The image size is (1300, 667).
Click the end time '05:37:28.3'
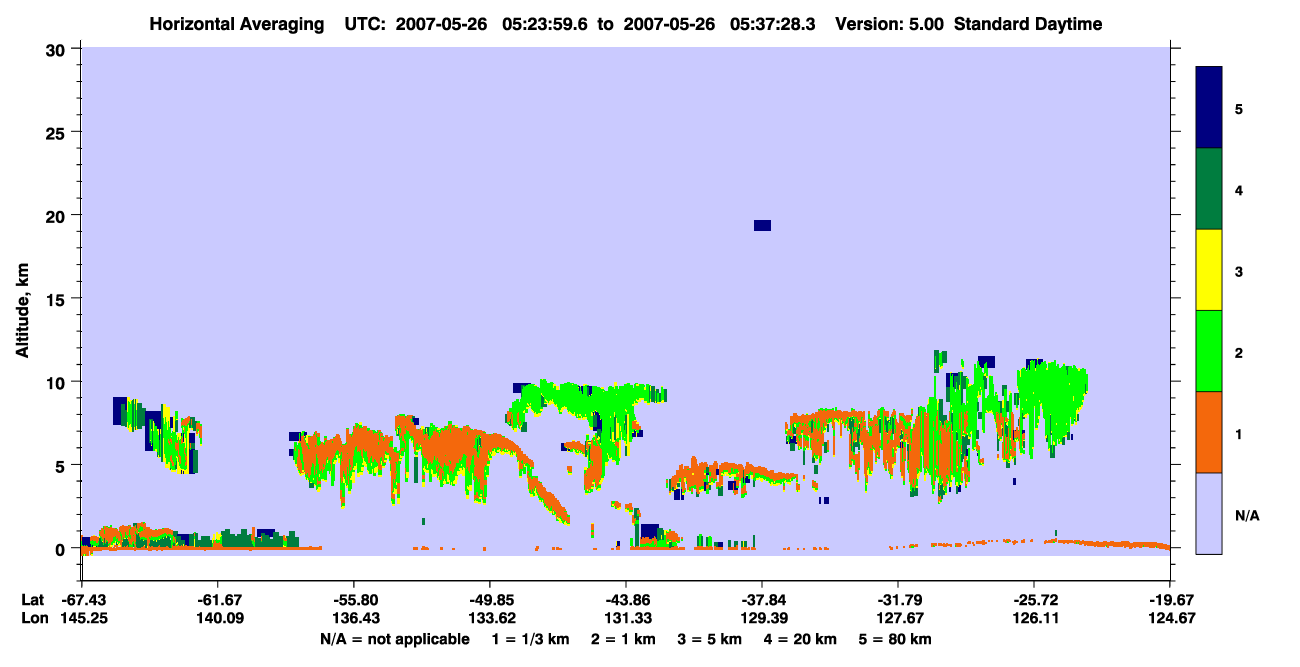tap(772, 24)
